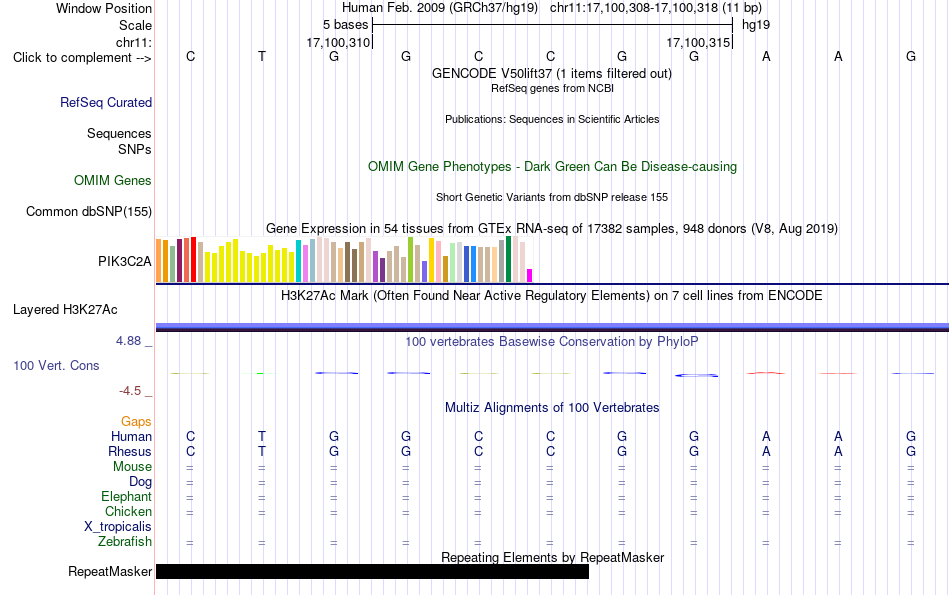The height and width of the screenshot is (595, 950).
Task: Click 'Publications: Sequences in Scientific Articles' title
Action: coord(552,119)
